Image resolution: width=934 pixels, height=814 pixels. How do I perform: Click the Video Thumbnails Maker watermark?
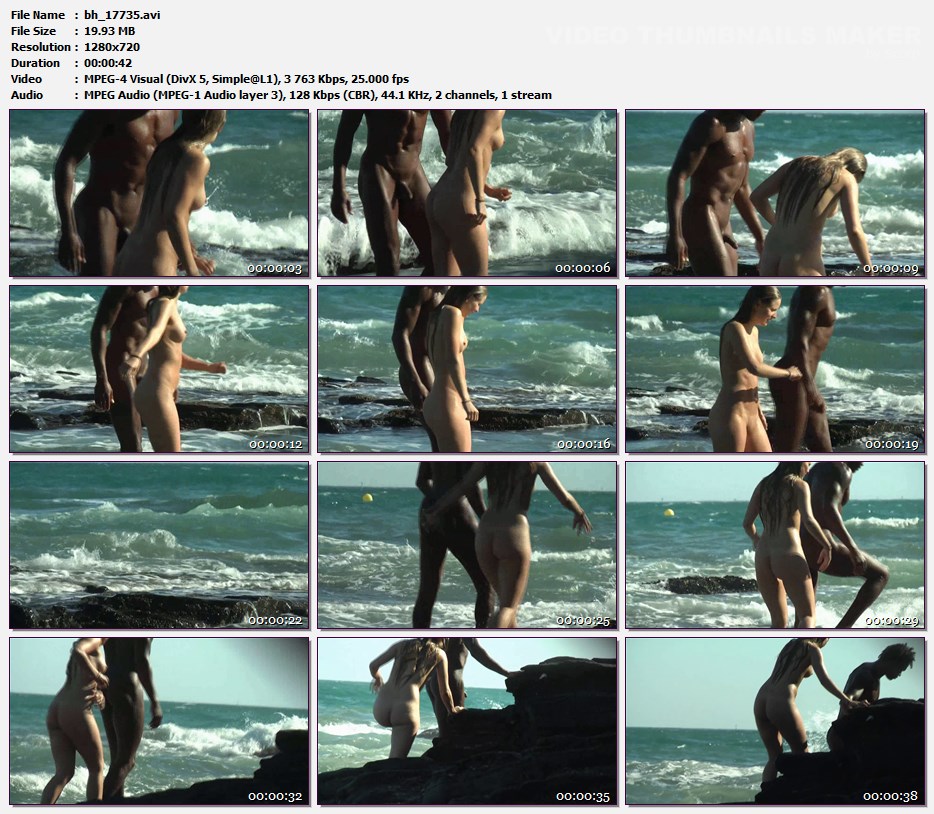732,37
